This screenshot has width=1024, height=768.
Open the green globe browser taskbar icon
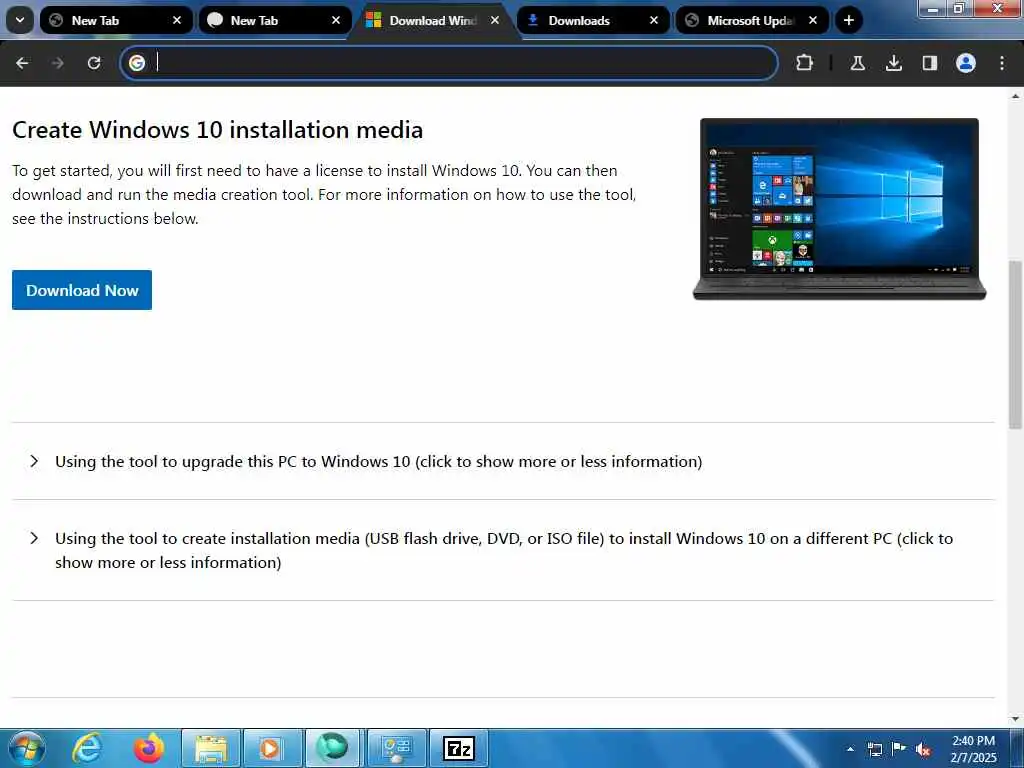pyautogui.click(x=332, y=748)
